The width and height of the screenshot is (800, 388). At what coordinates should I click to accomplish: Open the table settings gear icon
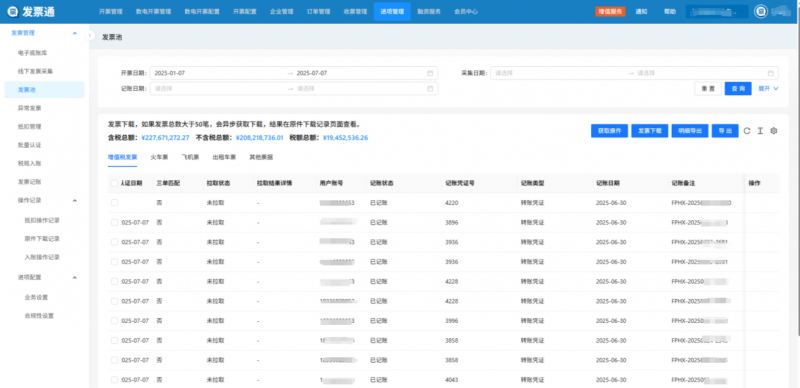[x=773, y=131]
